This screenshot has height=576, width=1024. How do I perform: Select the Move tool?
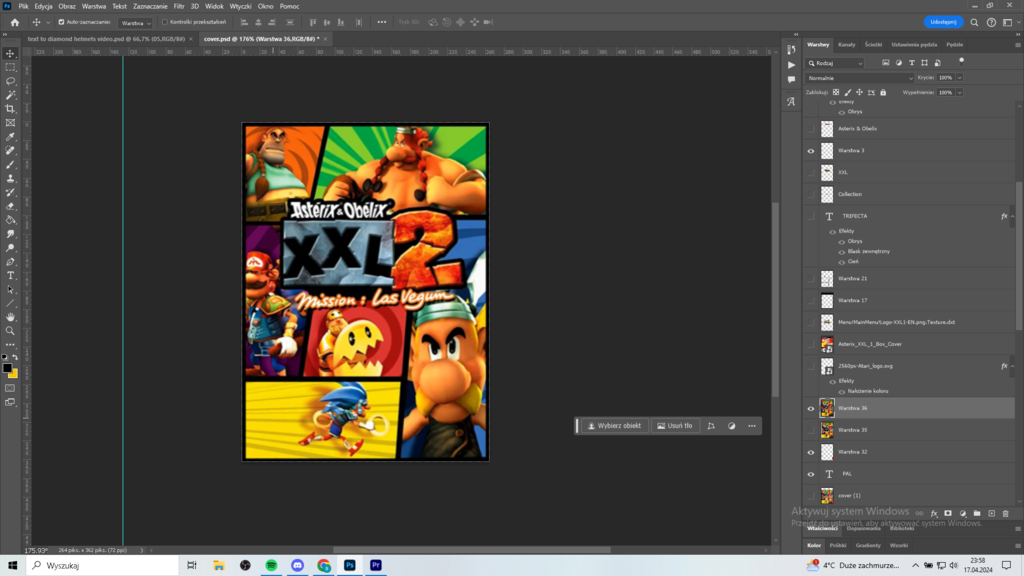click(x=10, y=54)
